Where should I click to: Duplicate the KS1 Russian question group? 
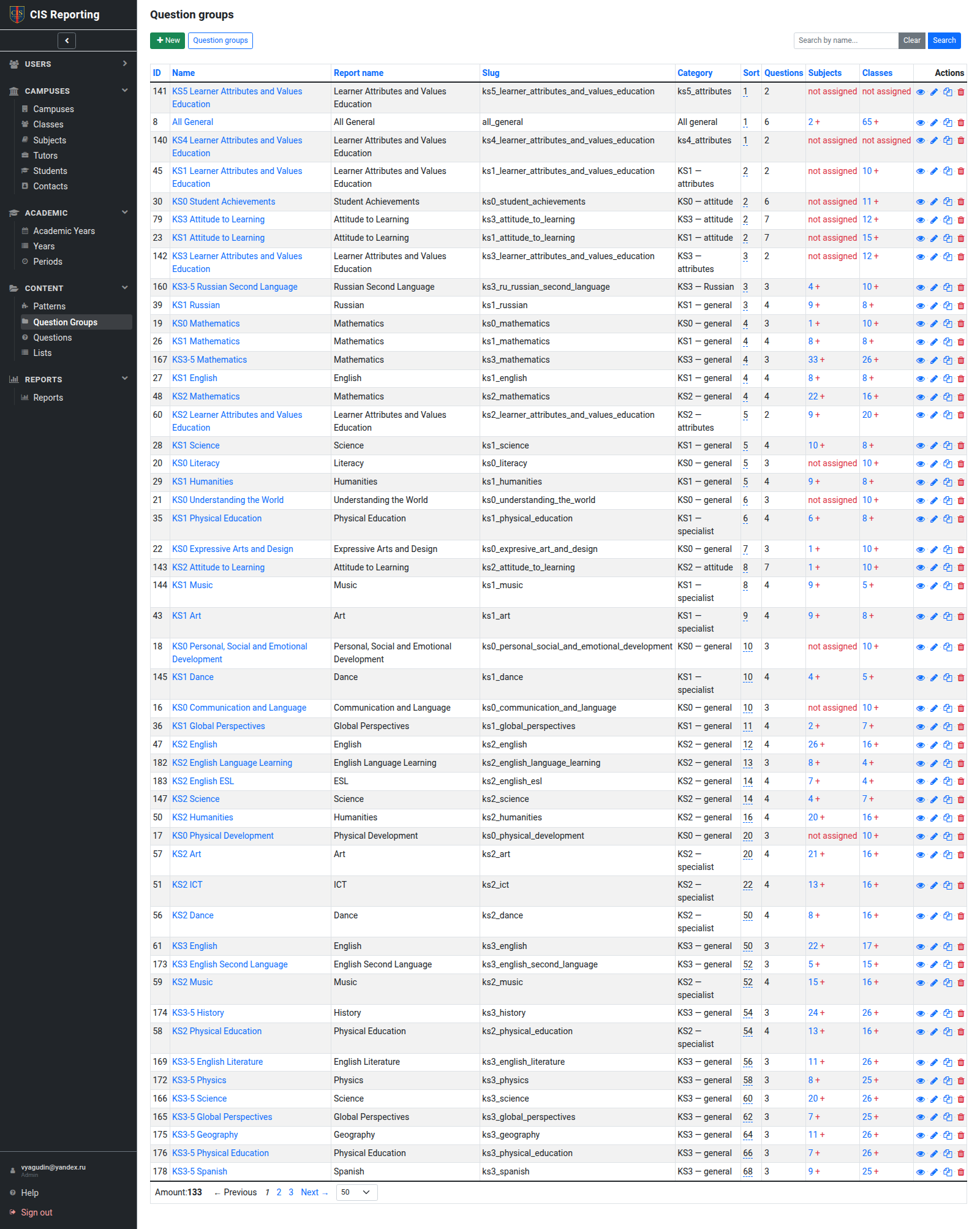pyautogui.click(x=948, y=305)
